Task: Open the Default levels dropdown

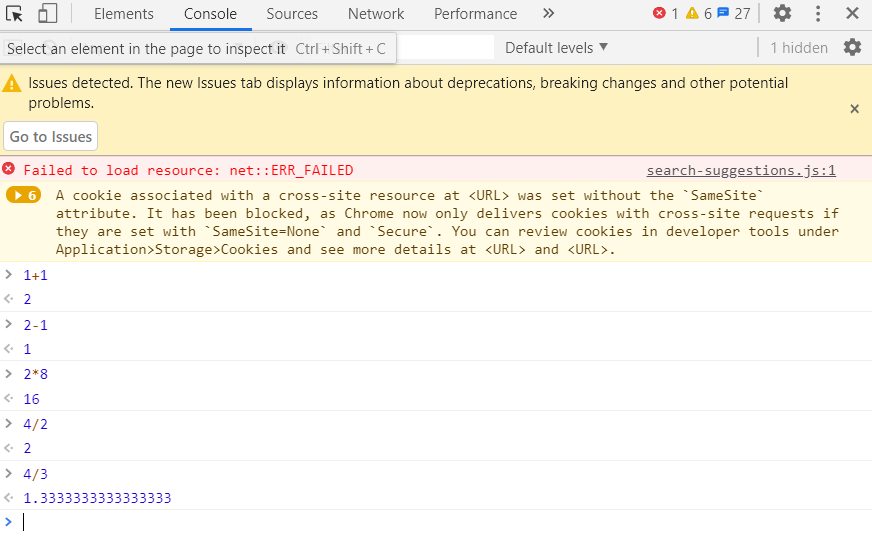Action: (556, 48)
